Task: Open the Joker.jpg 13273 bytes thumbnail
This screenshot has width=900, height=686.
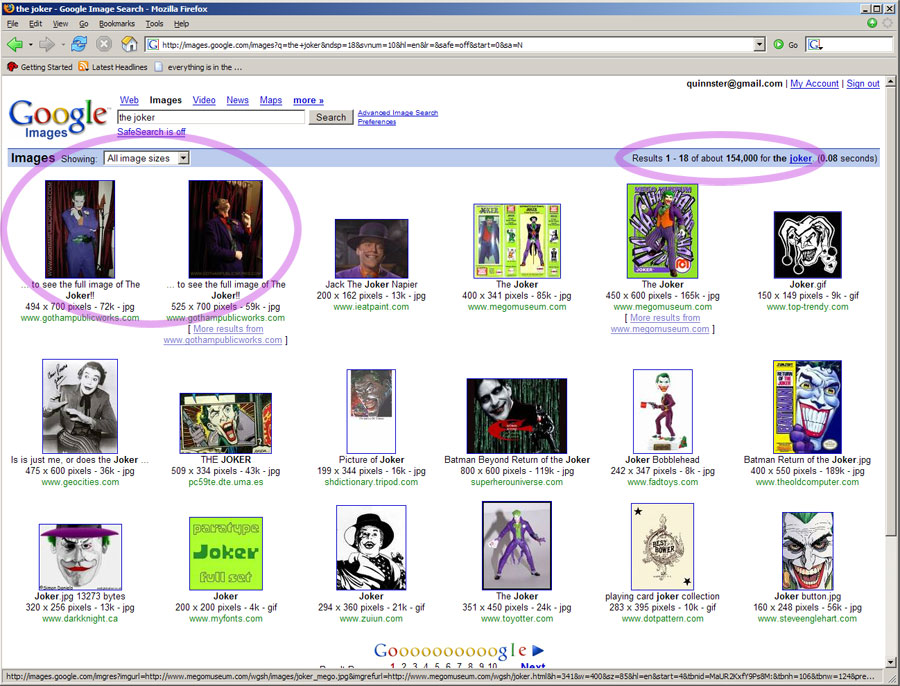Action: click(80, 557)
